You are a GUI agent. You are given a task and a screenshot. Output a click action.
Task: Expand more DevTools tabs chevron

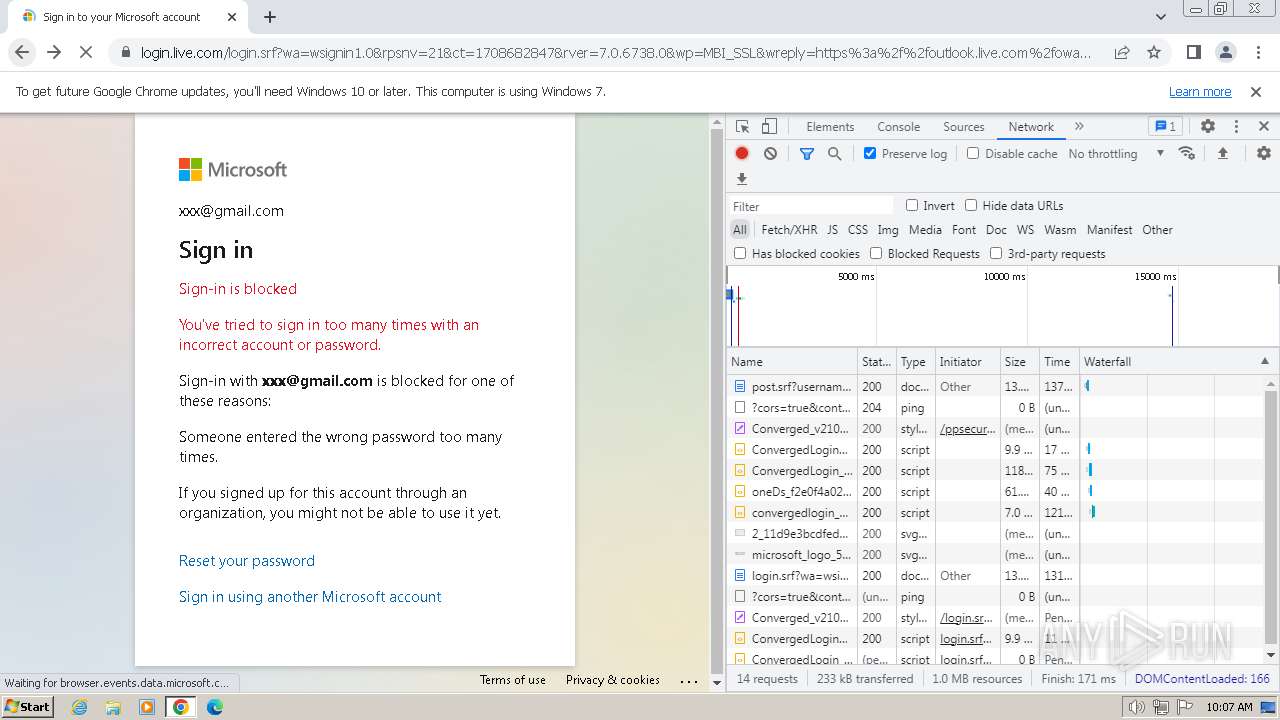1079,127
